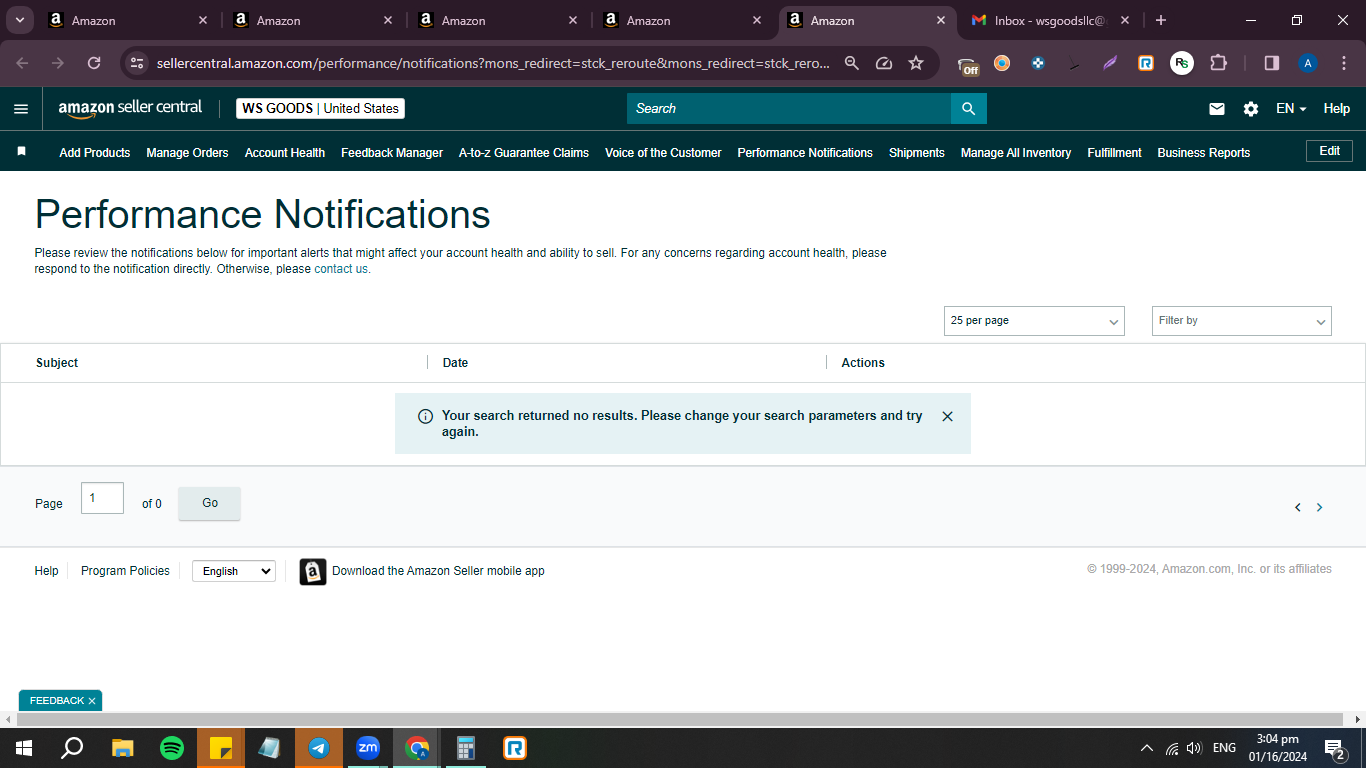The width and height of the screenshot is (1366, 768).
Task: Close the FEEDBACK tab widget
Action: (x=92, y=701)
